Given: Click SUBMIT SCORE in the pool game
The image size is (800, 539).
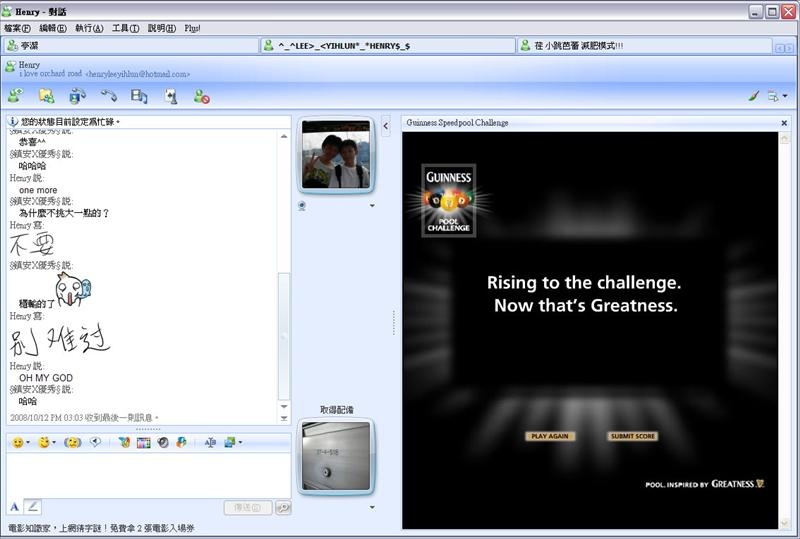Looking at the screenshot, I should [633, 436].
